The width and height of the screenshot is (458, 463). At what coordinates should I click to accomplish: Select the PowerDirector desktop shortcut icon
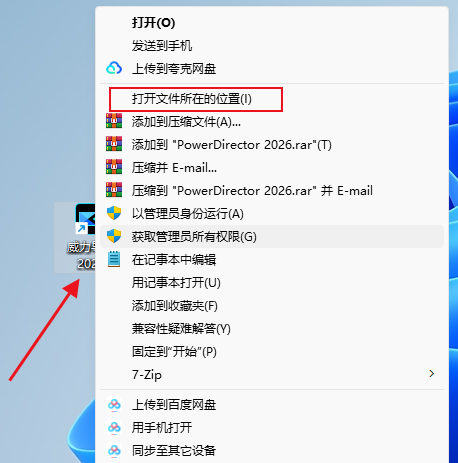pos(85,219)
